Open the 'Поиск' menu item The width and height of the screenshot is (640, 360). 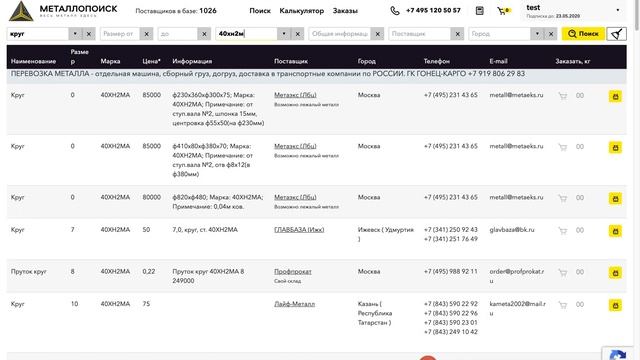point(260,11)
